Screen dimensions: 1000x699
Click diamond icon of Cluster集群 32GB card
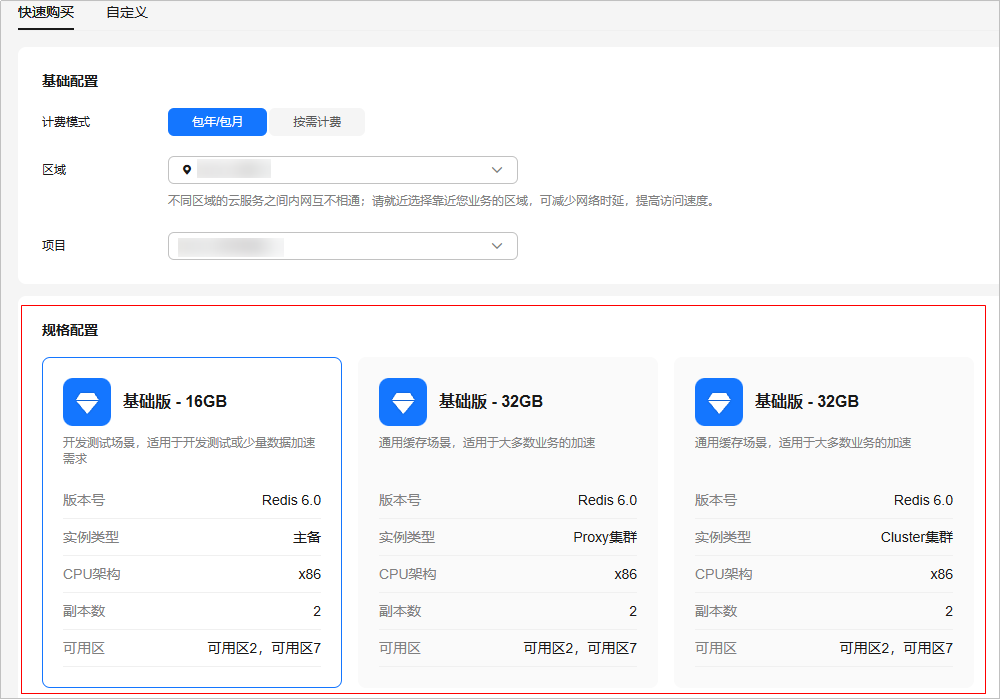[x=719, y=402]
